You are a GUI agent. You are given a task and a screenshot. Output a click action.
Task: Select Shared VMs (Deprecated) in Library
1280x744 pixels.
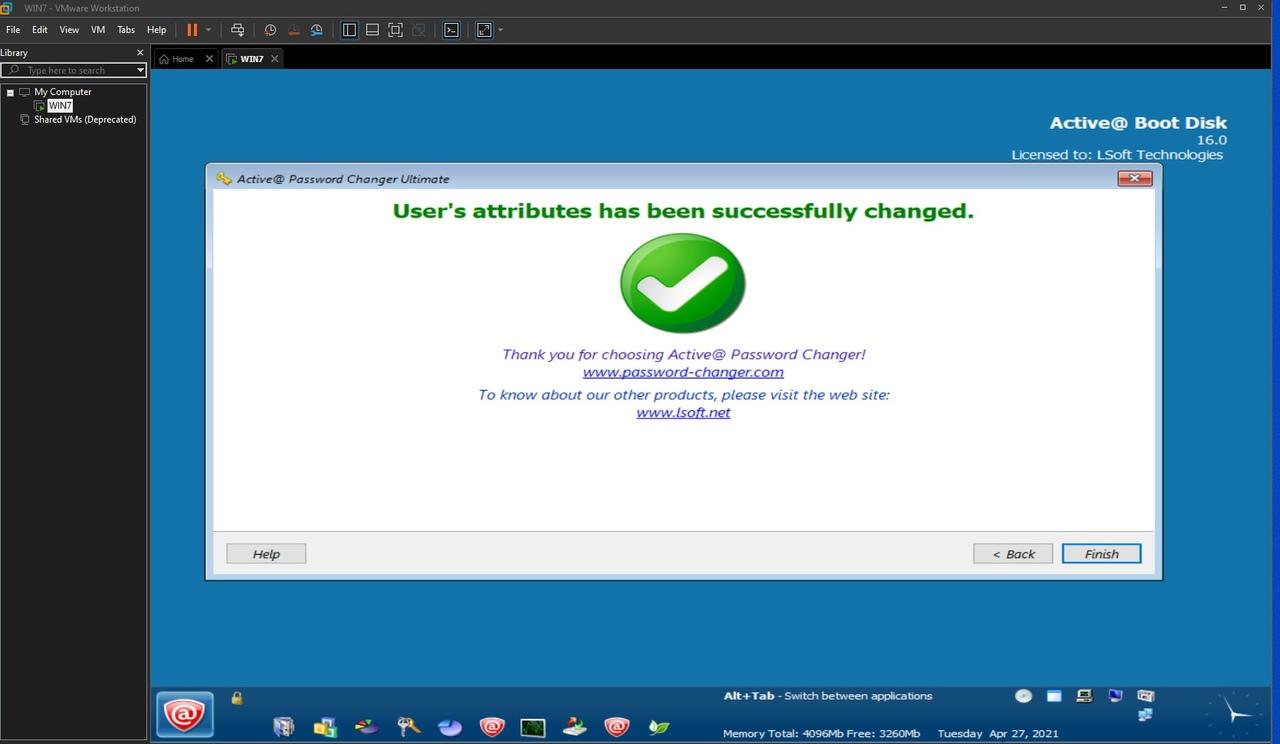(x=84, y=120)
